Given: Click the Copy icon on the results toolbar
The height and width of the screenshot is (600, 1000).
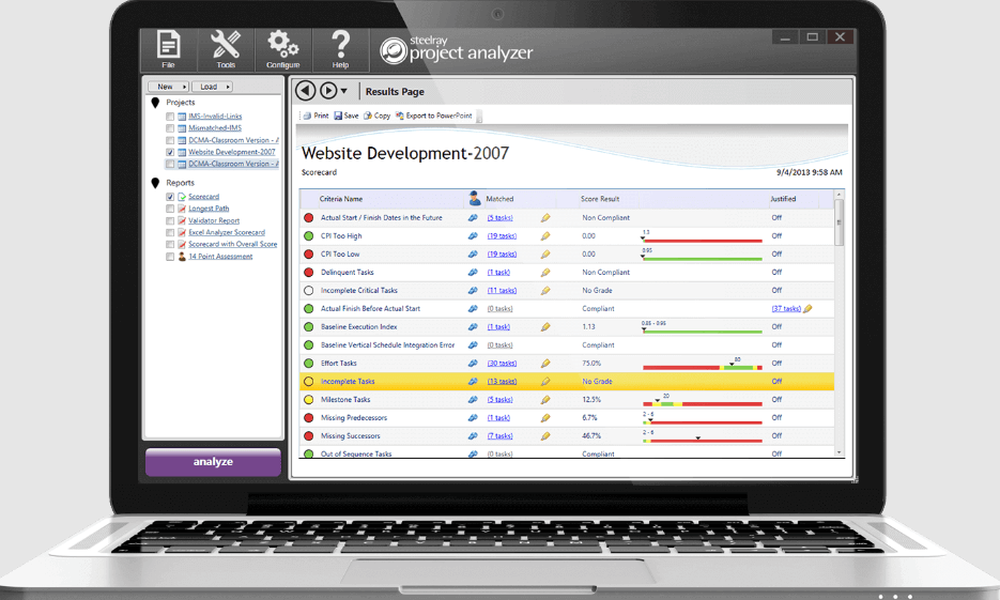Looking at the screenshot, I should (368, 114).
